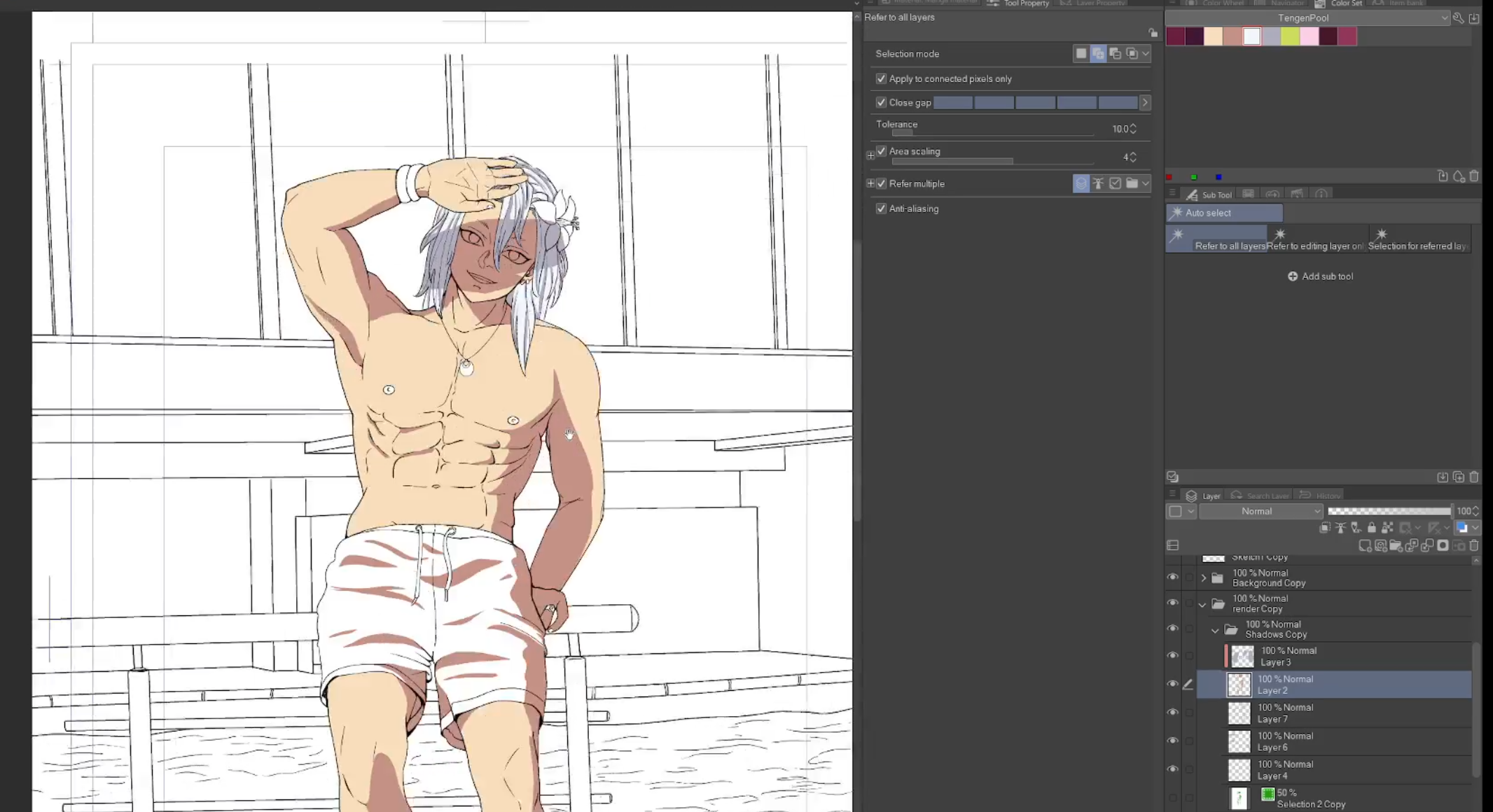Click 'Create layer mask' icon
The image size is (1493, 812).
coord(1443,546)
